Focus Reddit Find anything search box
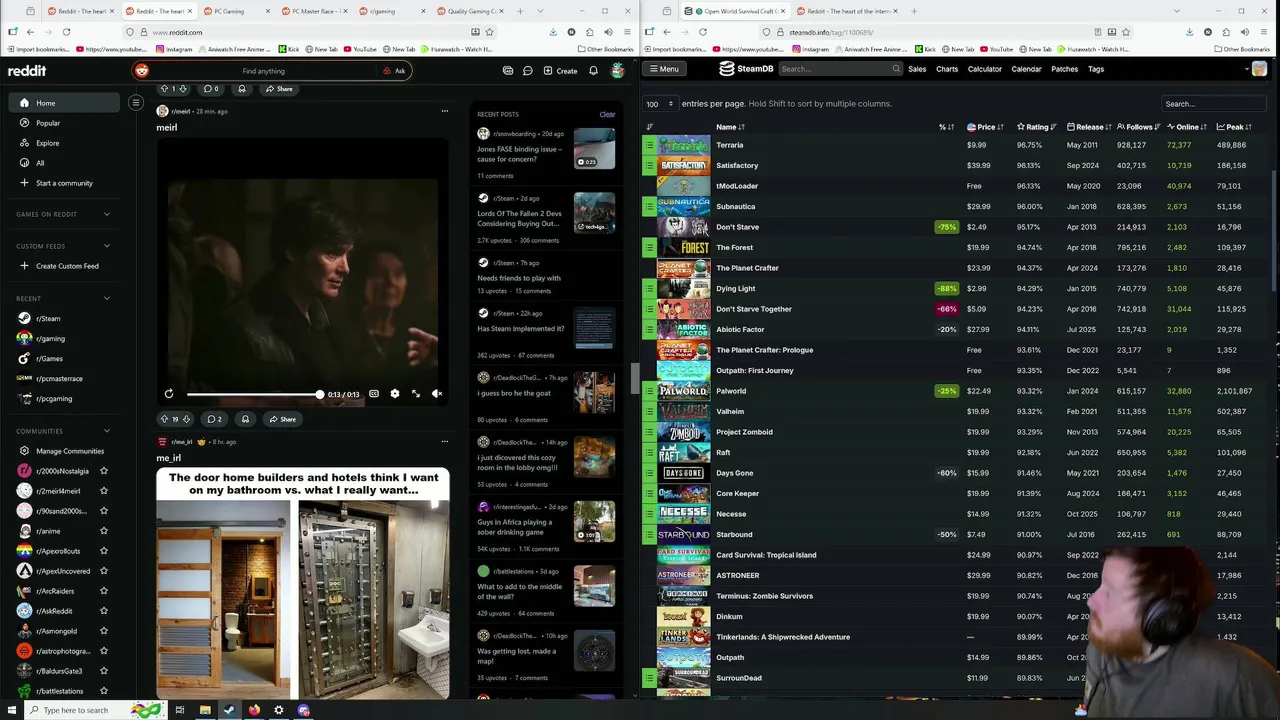Viewport: 1280px width, 720px height. click(263, 71)
